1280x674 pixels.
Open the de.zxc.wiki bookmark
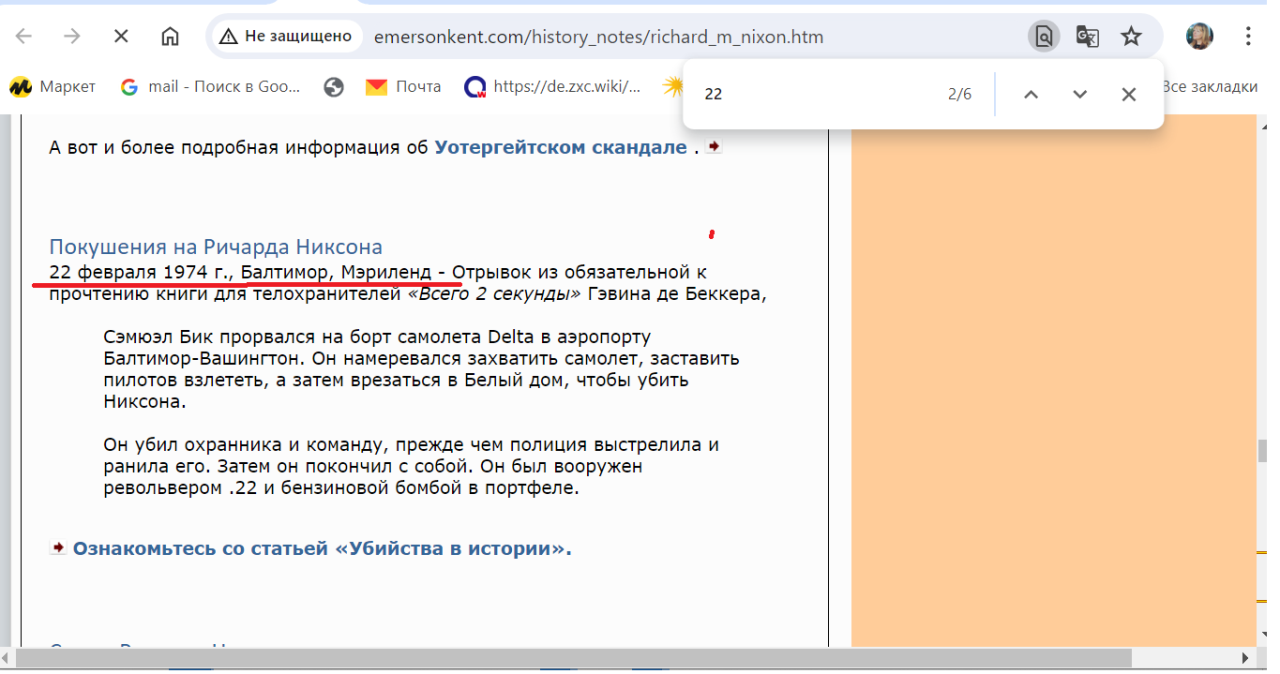pyautogui.click(x=554, y=87)
